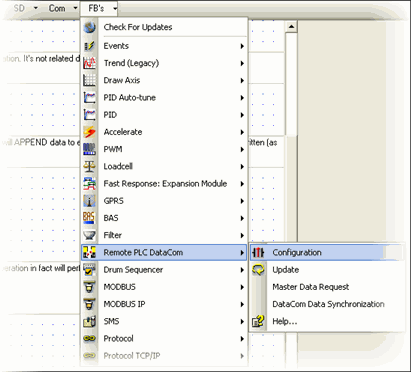
Task: Choose Configuration in the DataCom submenu
Action: 327,252
